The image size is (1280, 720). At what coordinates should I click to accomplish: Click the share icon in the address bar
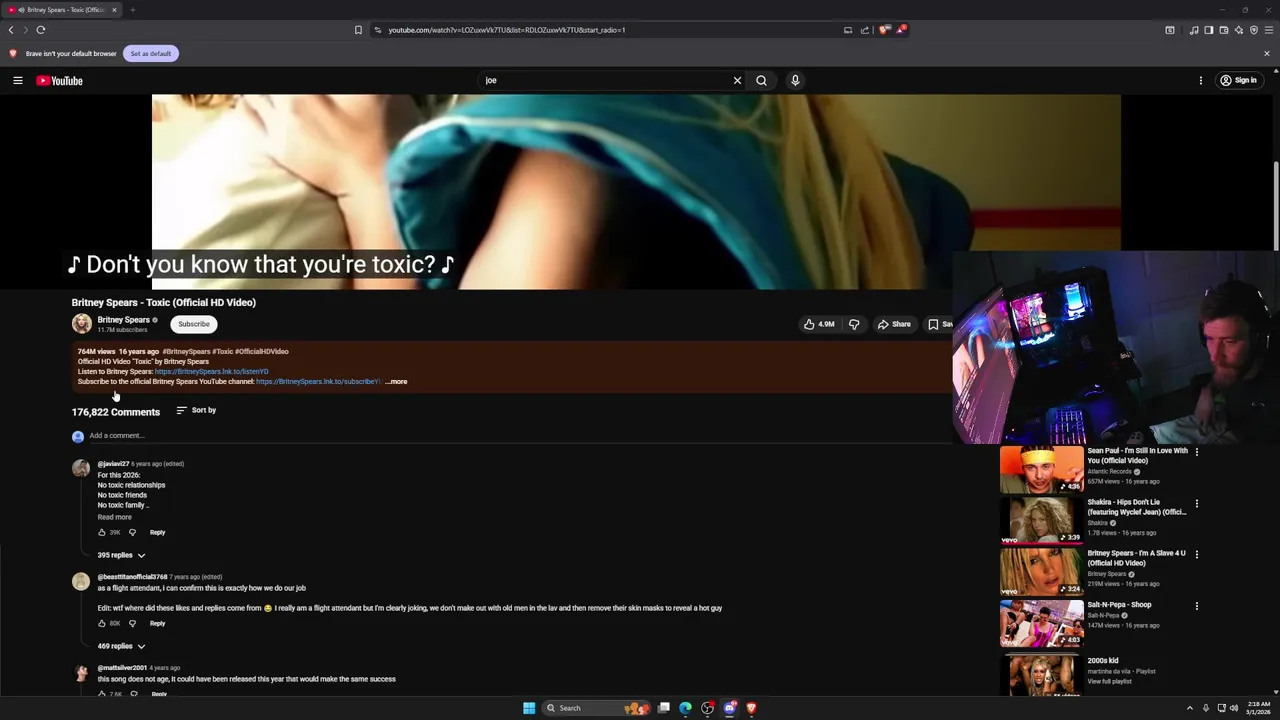[x=865, y=30]
